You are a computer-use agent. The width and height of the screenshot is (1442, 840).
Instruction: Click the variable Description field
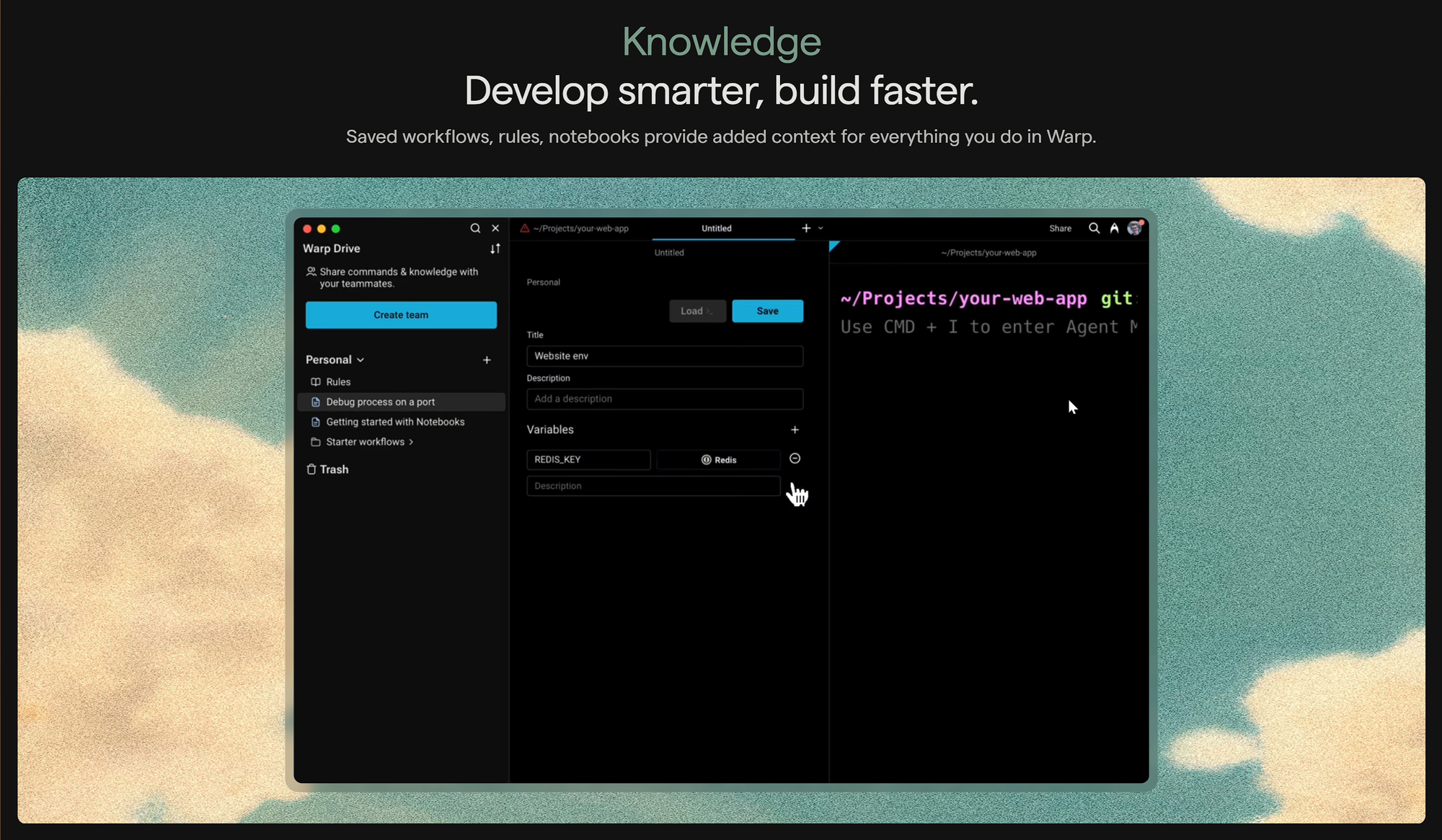click(653, 486)
